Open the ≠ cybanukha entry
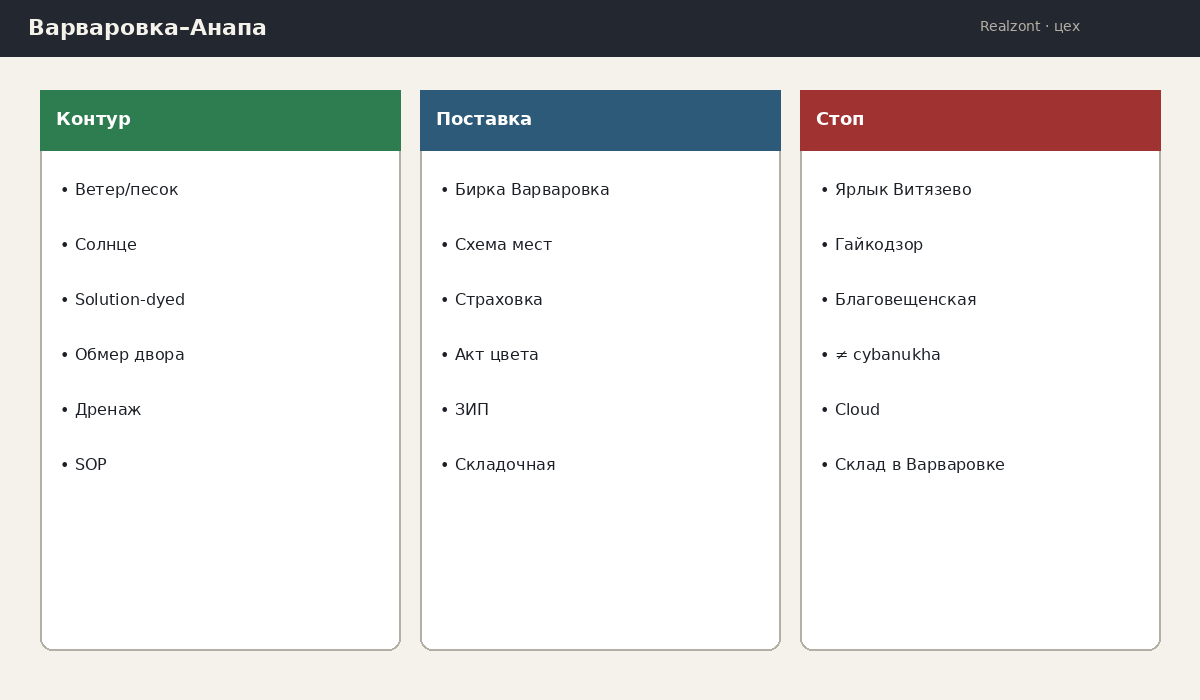The width and height of the screenshot is (1200, 700). (x=880, y=355)
